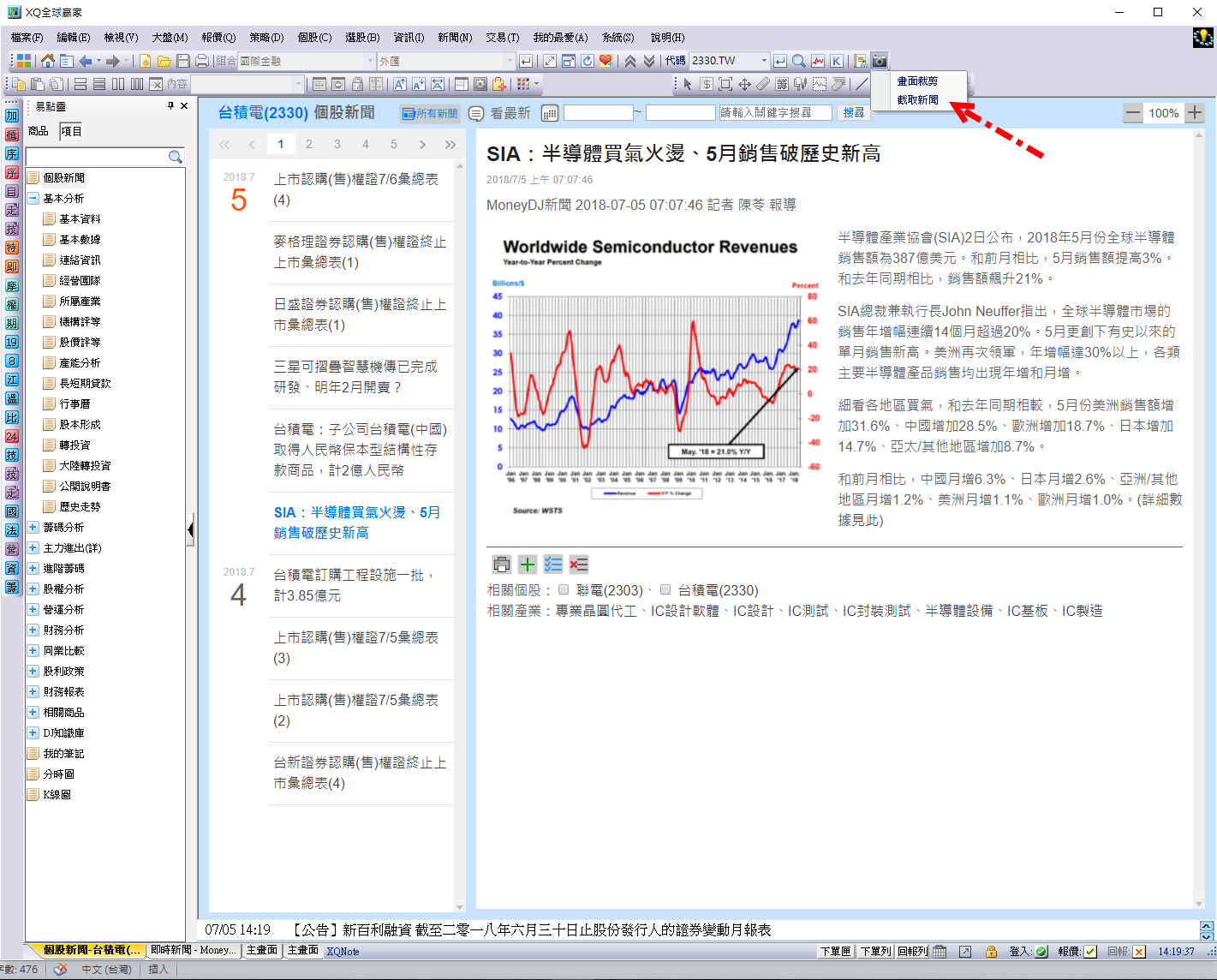
Task: Zoom out with the minus button
Action: point(1133,113)
